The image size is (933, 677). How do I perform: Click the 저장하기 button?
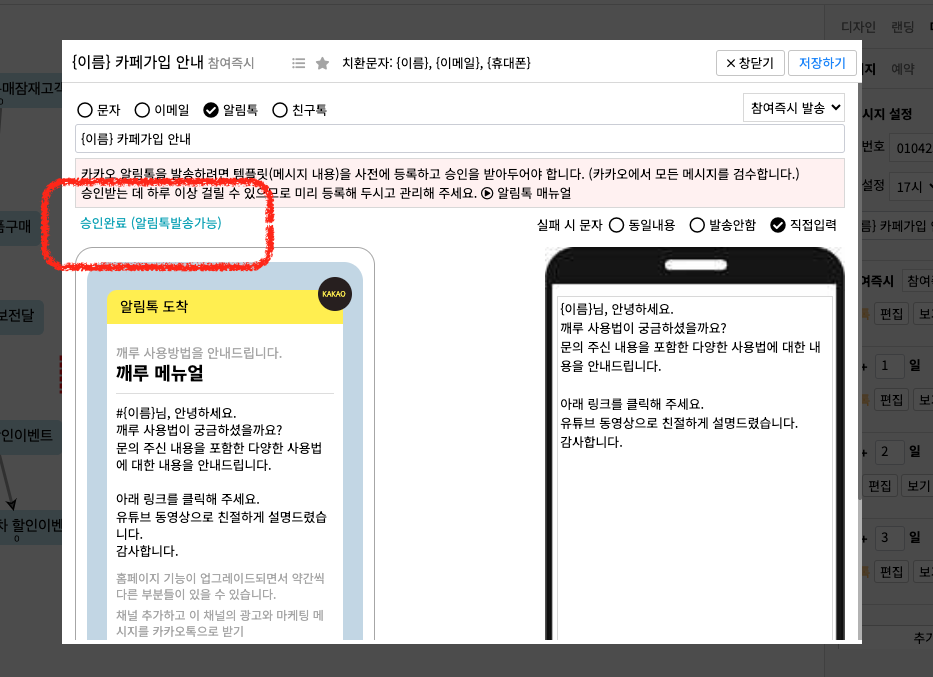click(x=822, y=63)
